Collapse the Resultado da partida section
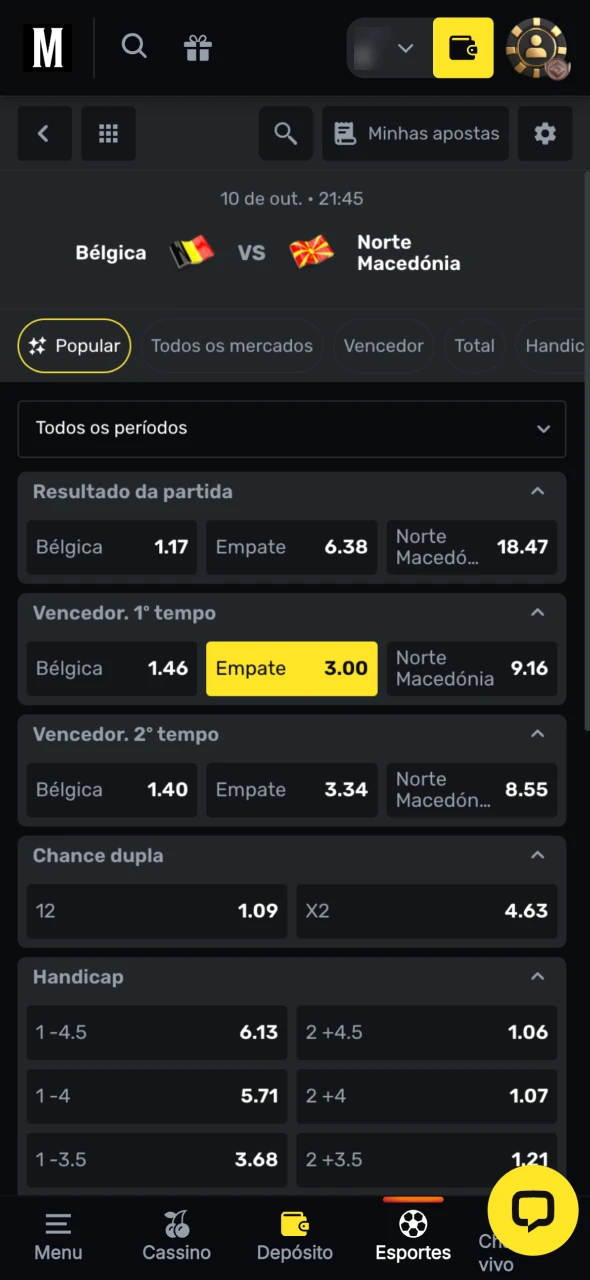590x1280 pixels. point(537,491)
